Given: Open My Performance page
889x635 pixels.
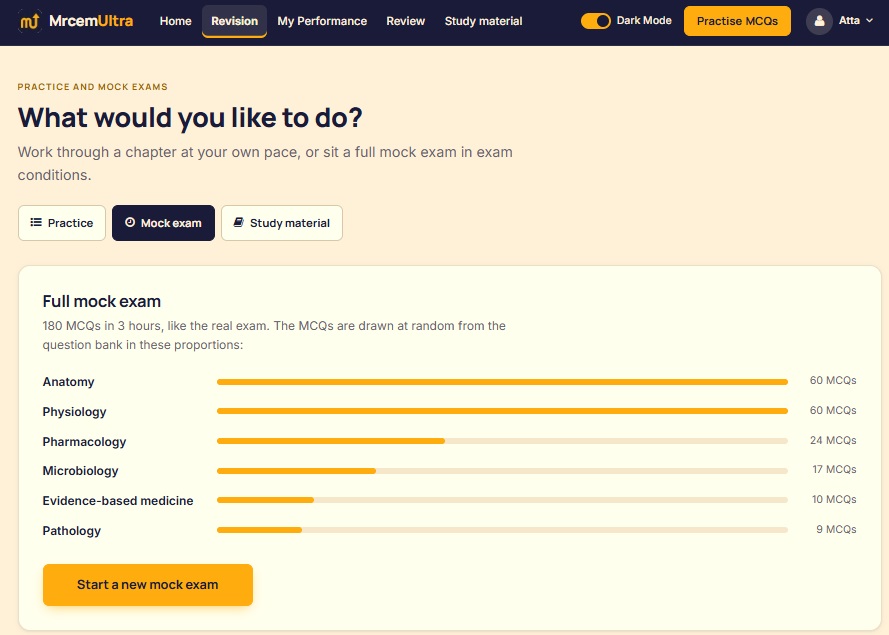Looking at the screenshot, I should (322, 21).
